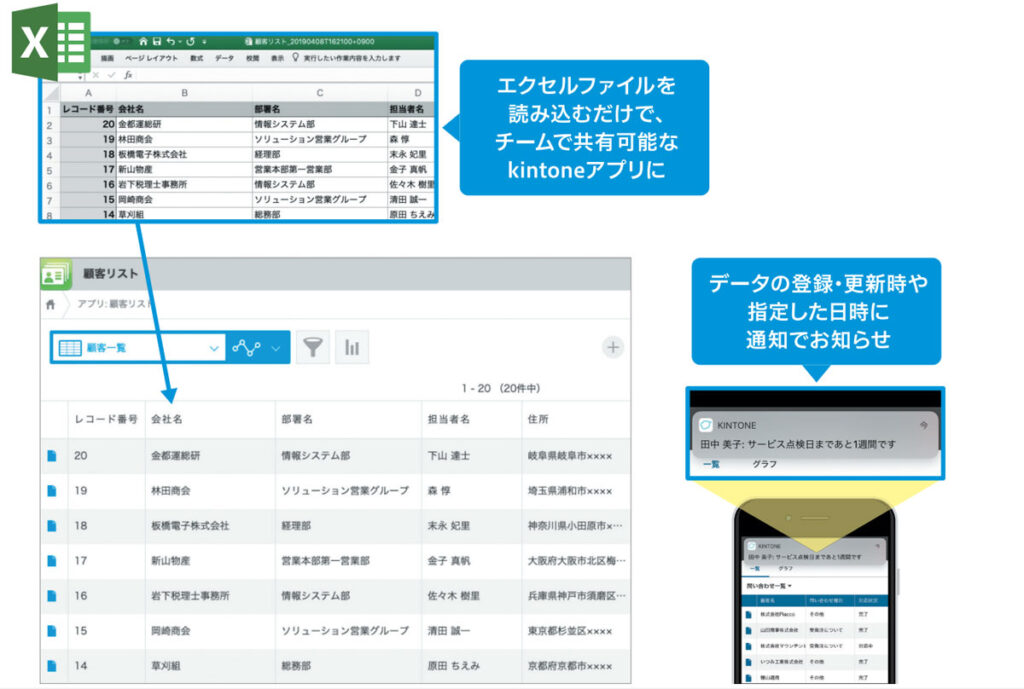Image resolution: width=1024 pixels, height=689 pixels.
Task: Click the plus button to add a record
Action: pos(613,348)
